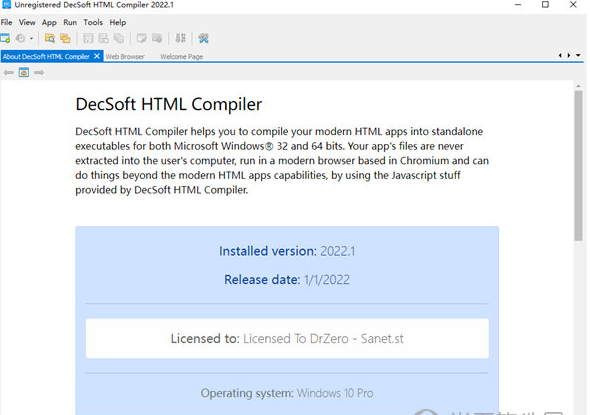
Task: Go back with the left arrow icon
Action: click(8, 72)
